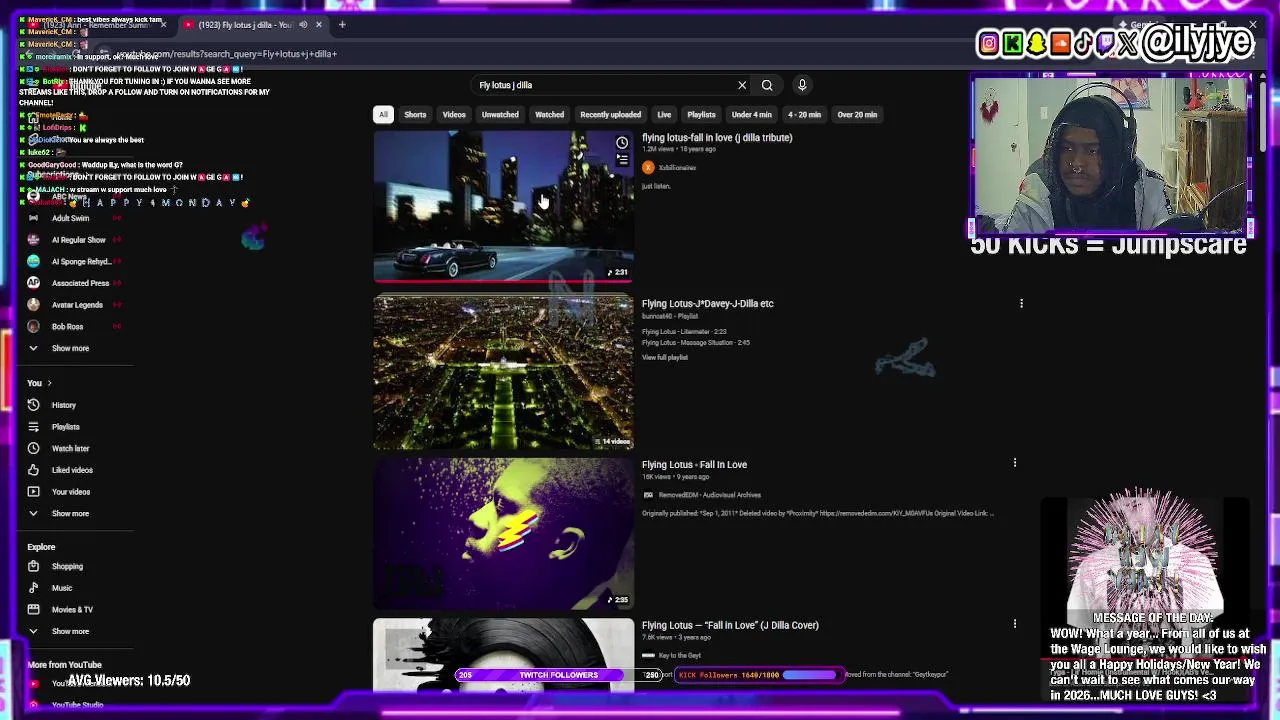
Task: Open flying lotus-fall in love (j dilla tribute) title
Action: 717,138
